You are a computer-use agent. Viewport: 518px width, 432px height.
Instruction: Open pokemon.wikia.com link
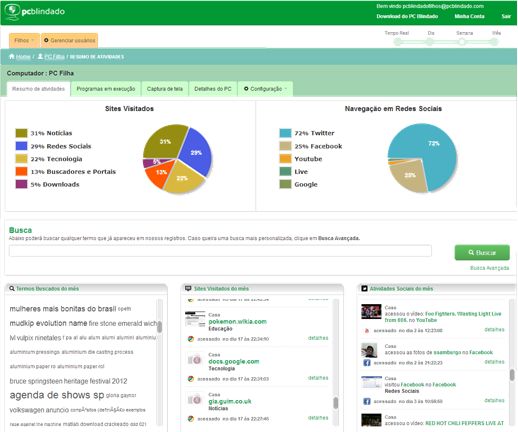point(237,322)
